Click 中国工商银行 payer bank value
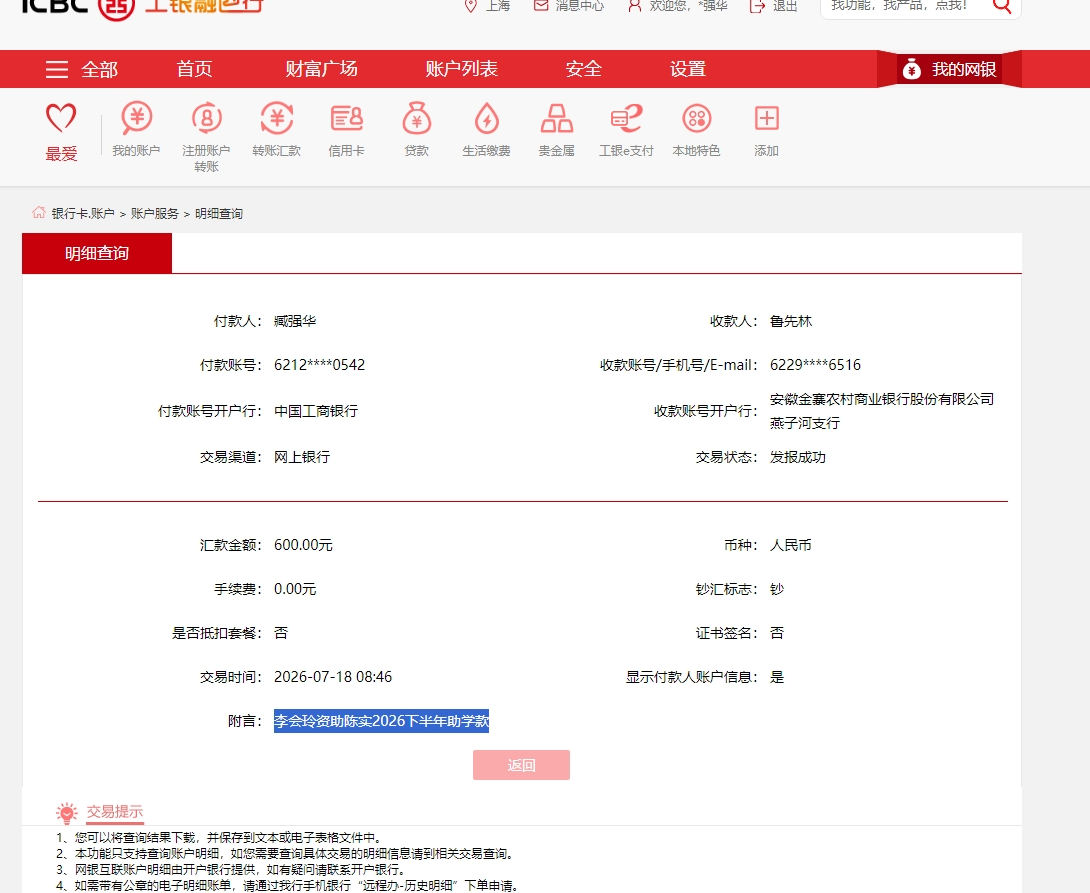 [316, 411]
